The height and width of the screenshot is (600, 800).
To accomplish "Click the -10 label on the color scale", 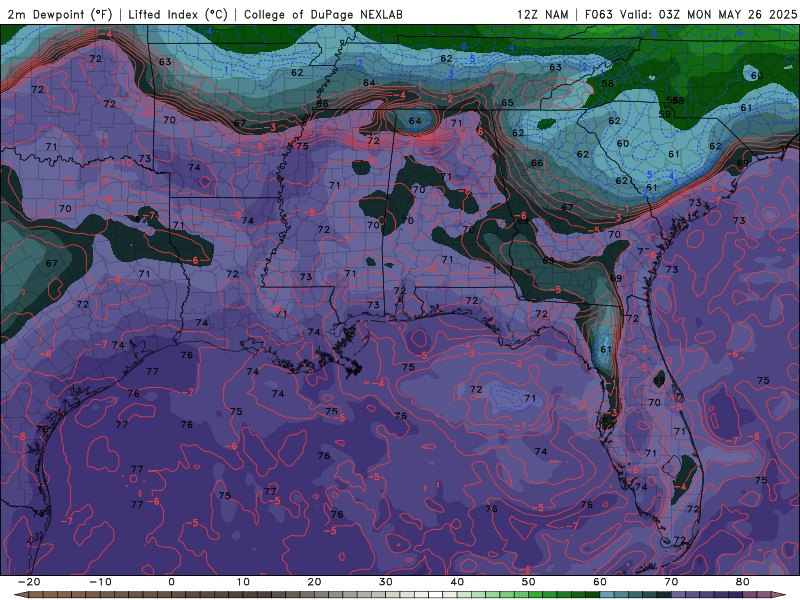I will [100, 582].
